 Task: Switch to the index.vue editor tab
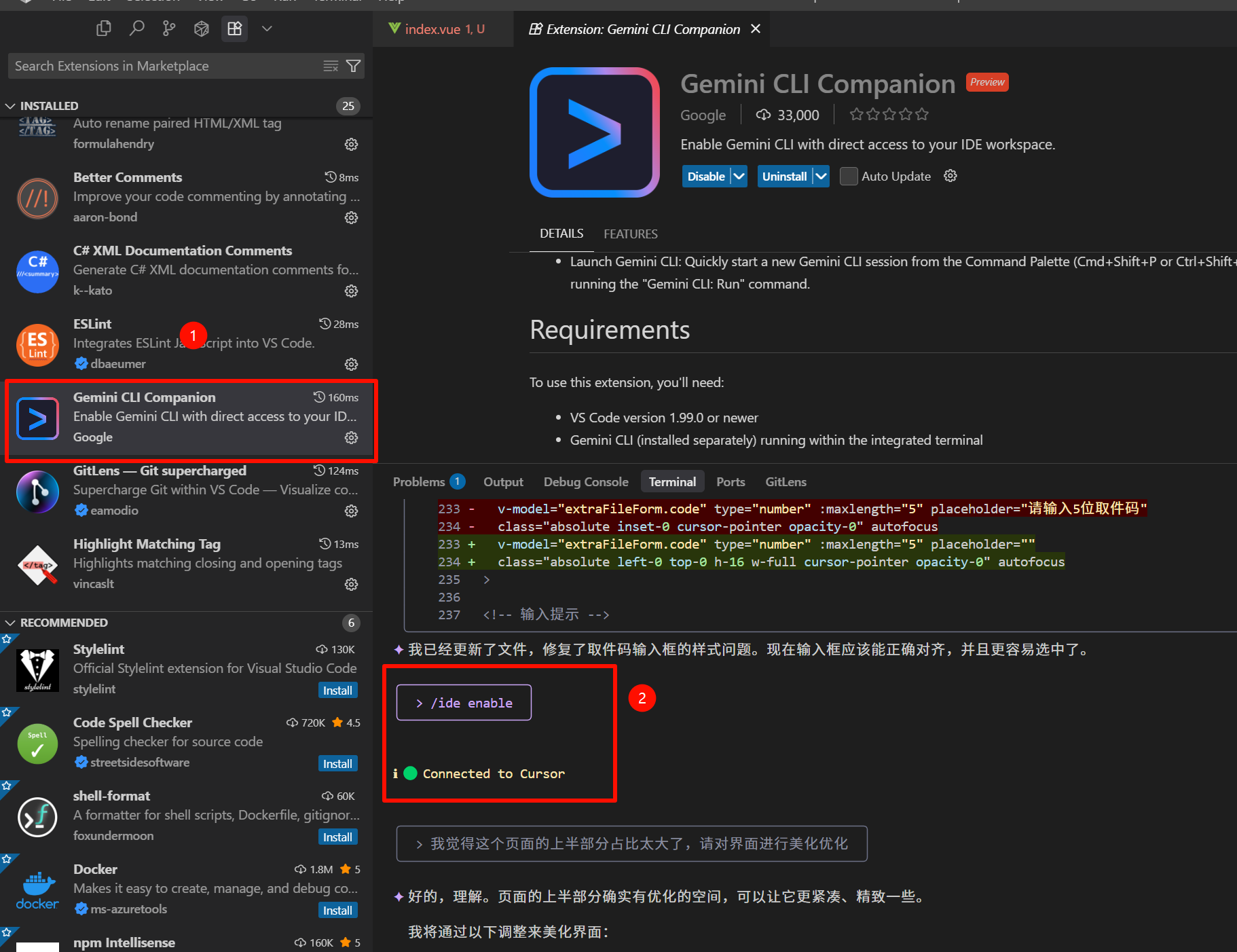[443, 29]
